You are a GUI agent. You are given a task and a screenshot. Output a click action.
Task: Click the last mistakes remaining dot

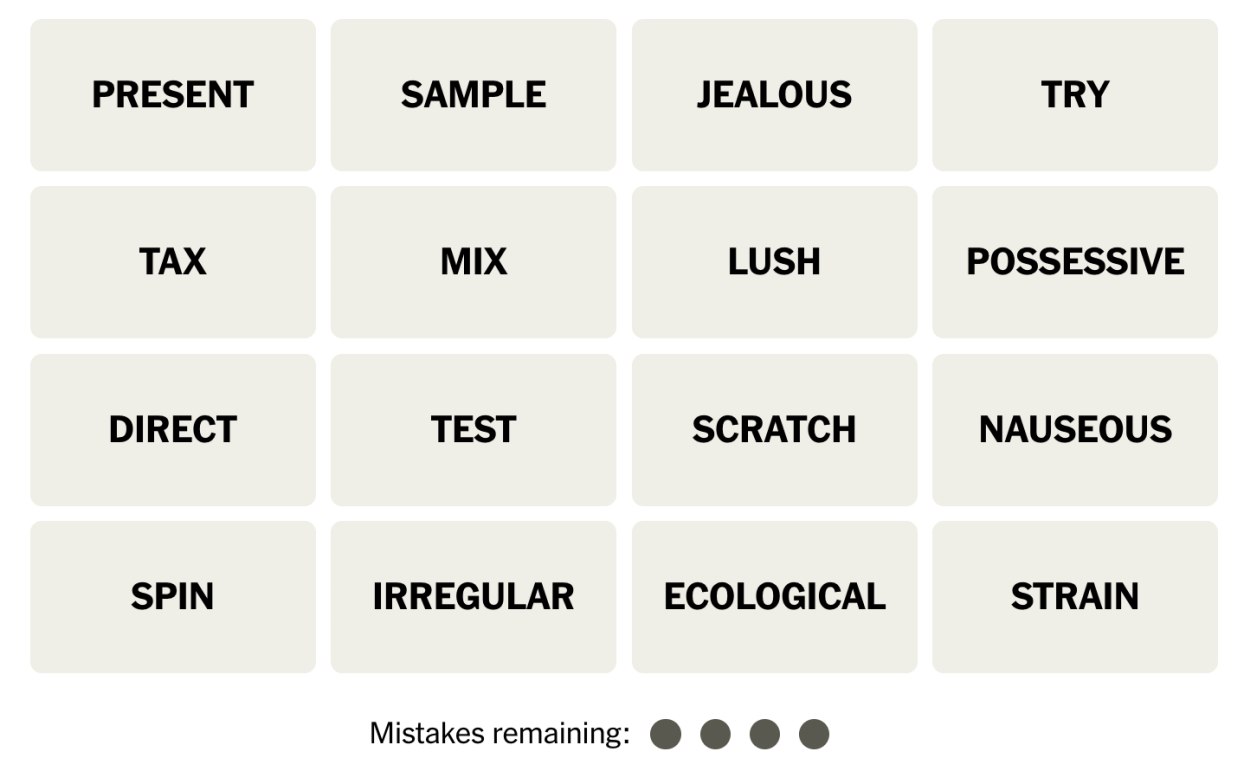click(814, 734)
